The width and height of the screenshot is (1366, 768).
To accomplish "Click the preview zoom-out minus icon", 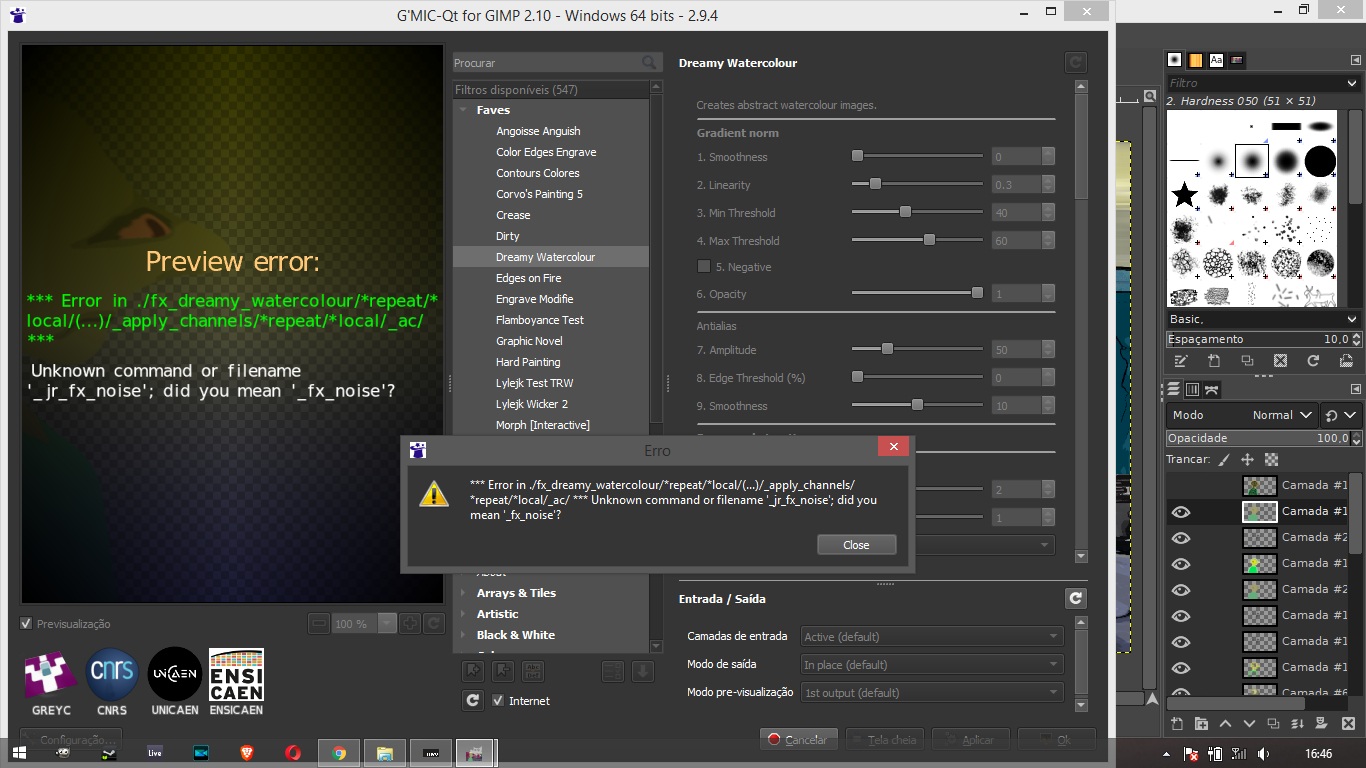I will coord(319,623).
